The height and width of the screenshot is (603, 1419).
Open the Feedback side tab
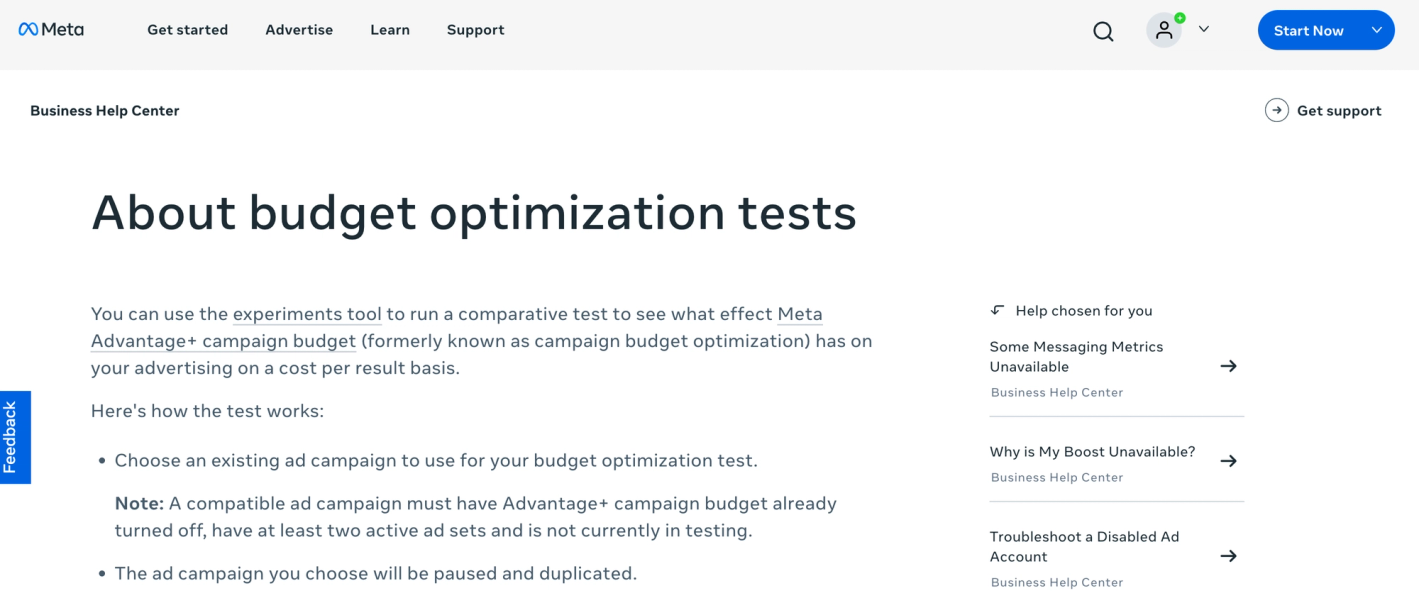[x=13, y=437]
